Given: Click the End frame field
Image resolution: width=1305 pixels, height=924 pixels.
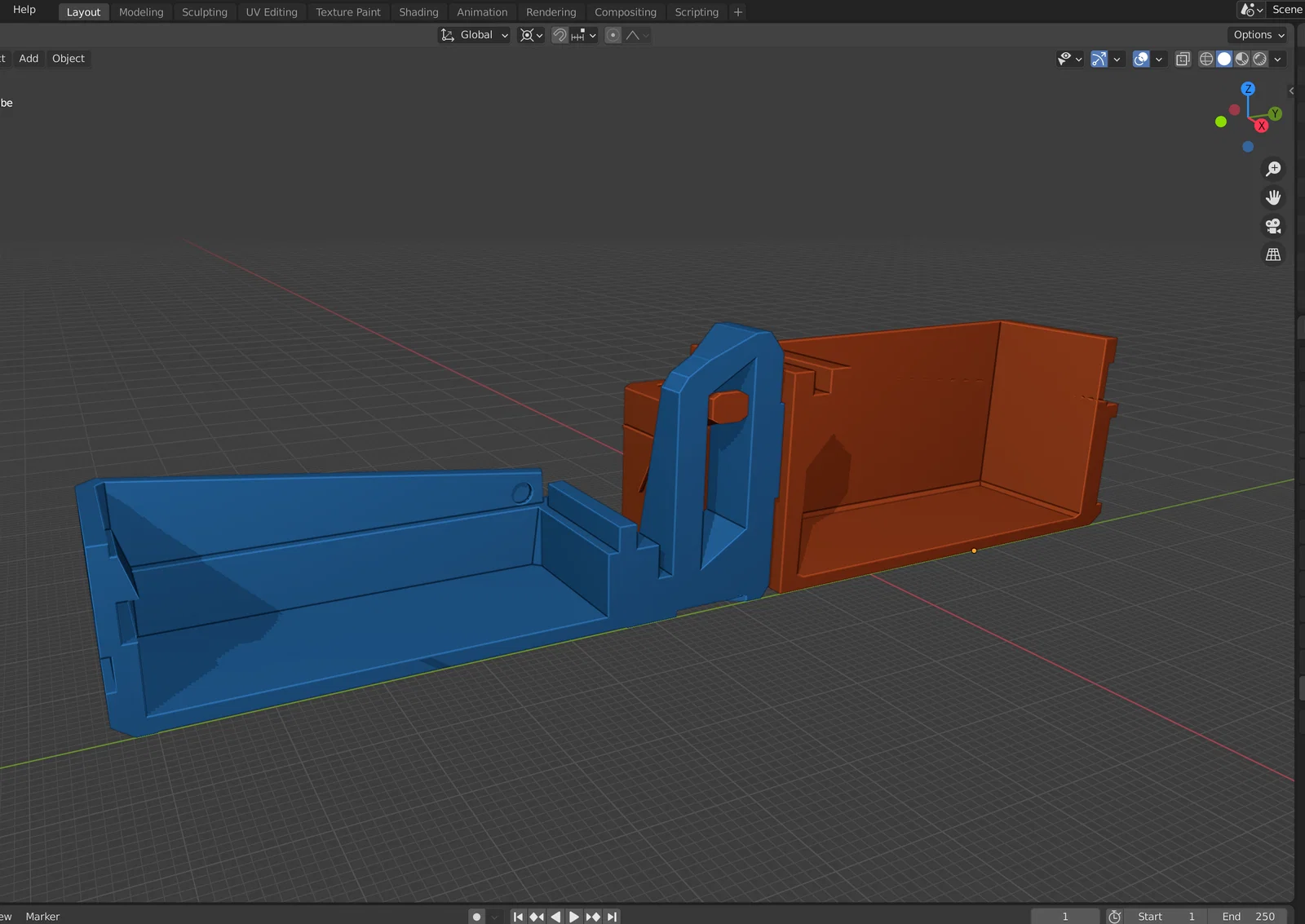Looking at the screenshot, I should 1248,917.
